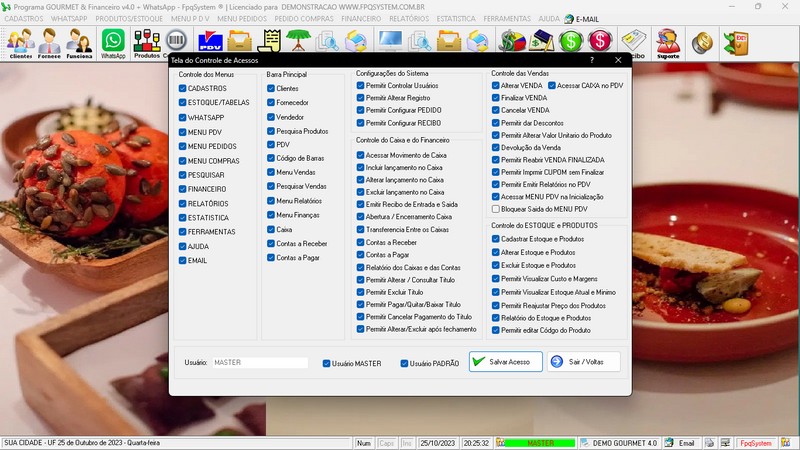The width and height of the screenshot is (800, 450).
Task: Open the E-MAIL menu item
Action: pos(582,19)
